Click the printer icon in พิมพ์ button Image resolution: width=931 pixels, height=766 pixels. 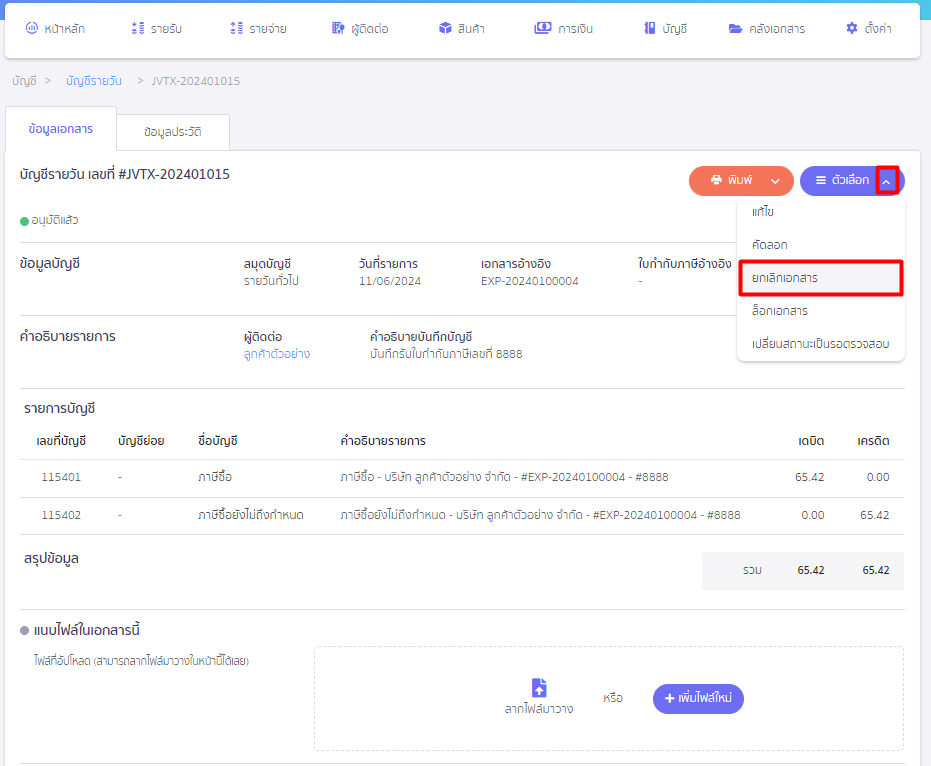click(716, 180)
